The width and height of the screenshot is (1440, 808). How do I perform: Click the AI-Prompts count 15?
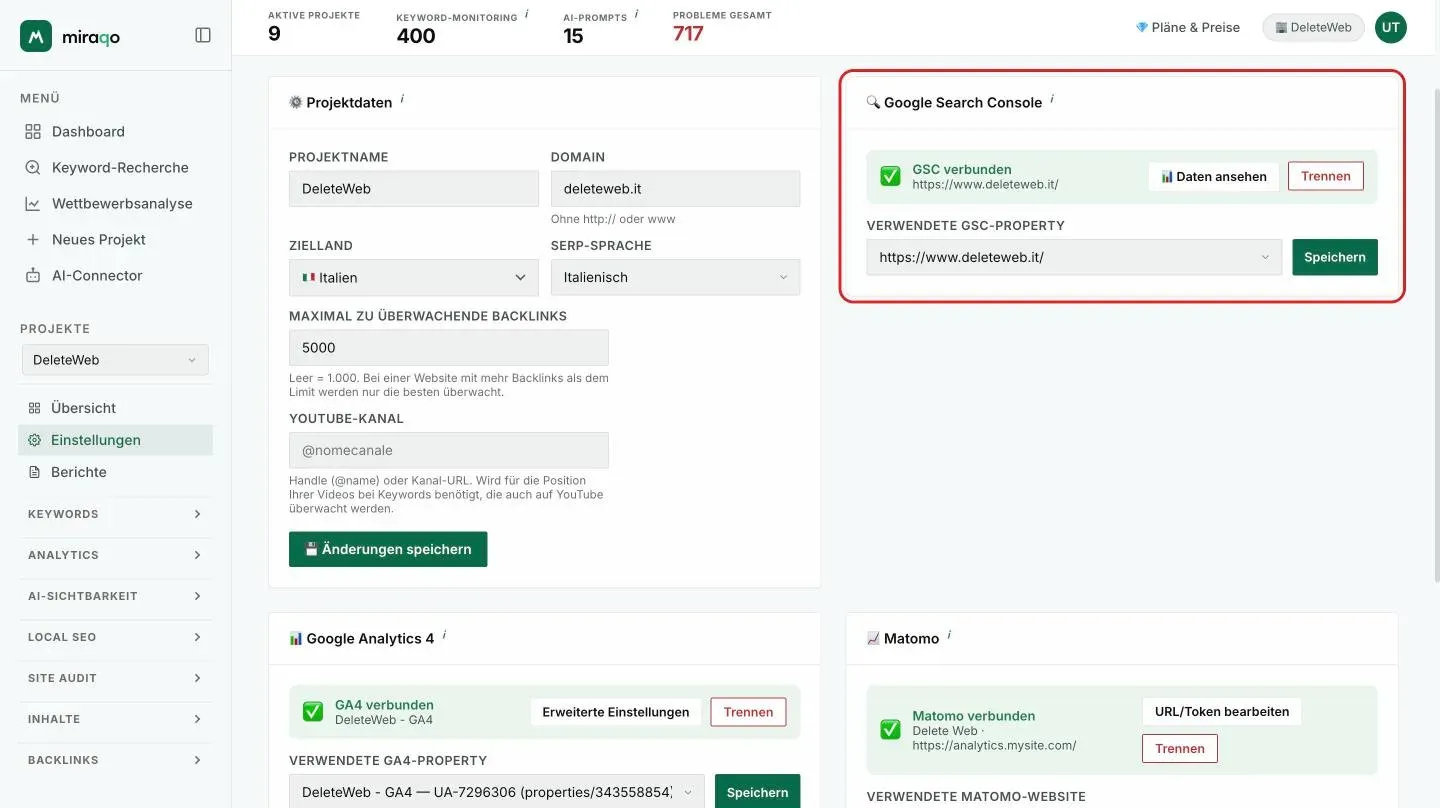click(573, 36)
